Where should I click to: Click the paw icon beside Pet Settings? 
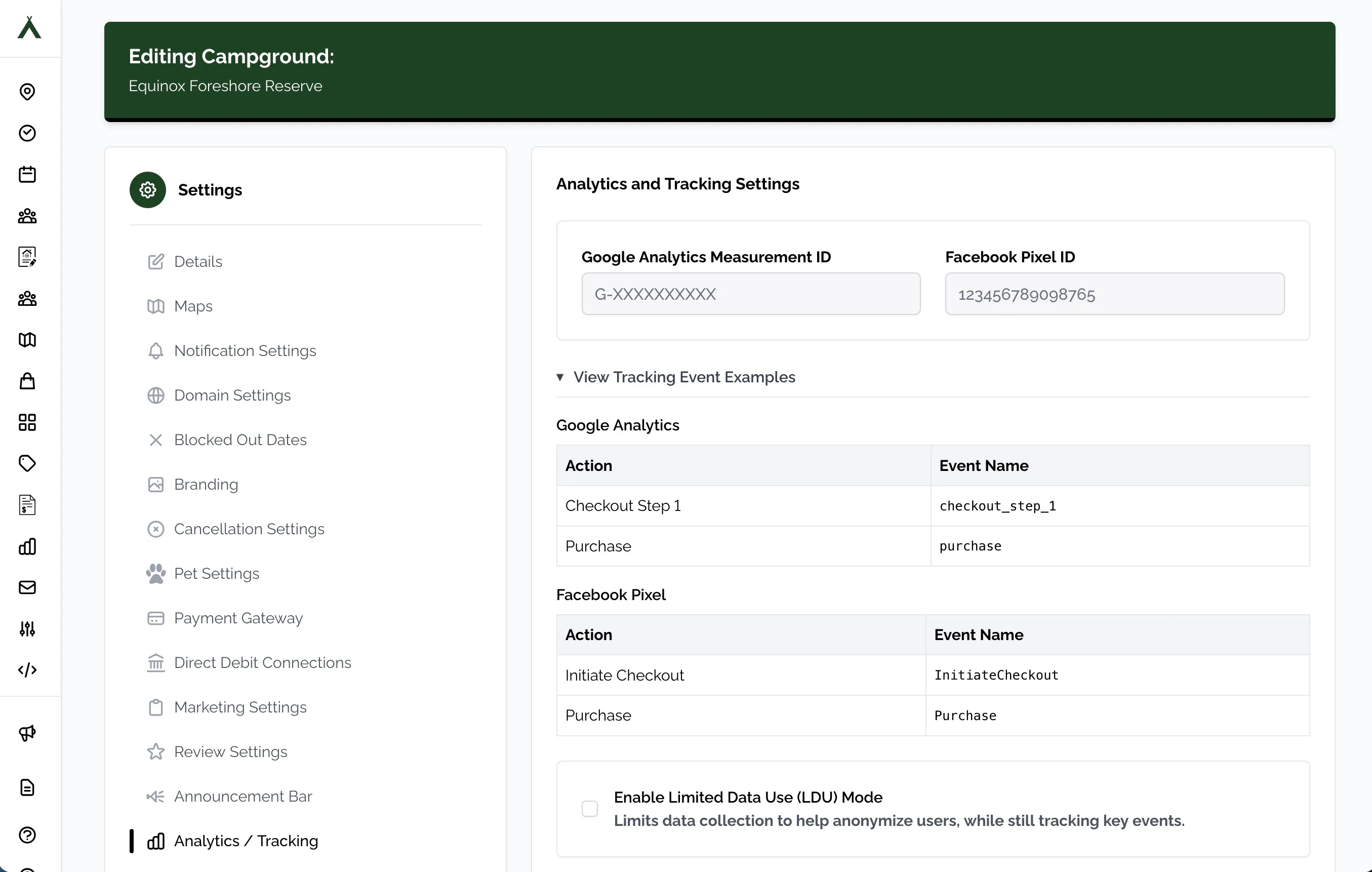pyautogui.click(x=155, y=573)
